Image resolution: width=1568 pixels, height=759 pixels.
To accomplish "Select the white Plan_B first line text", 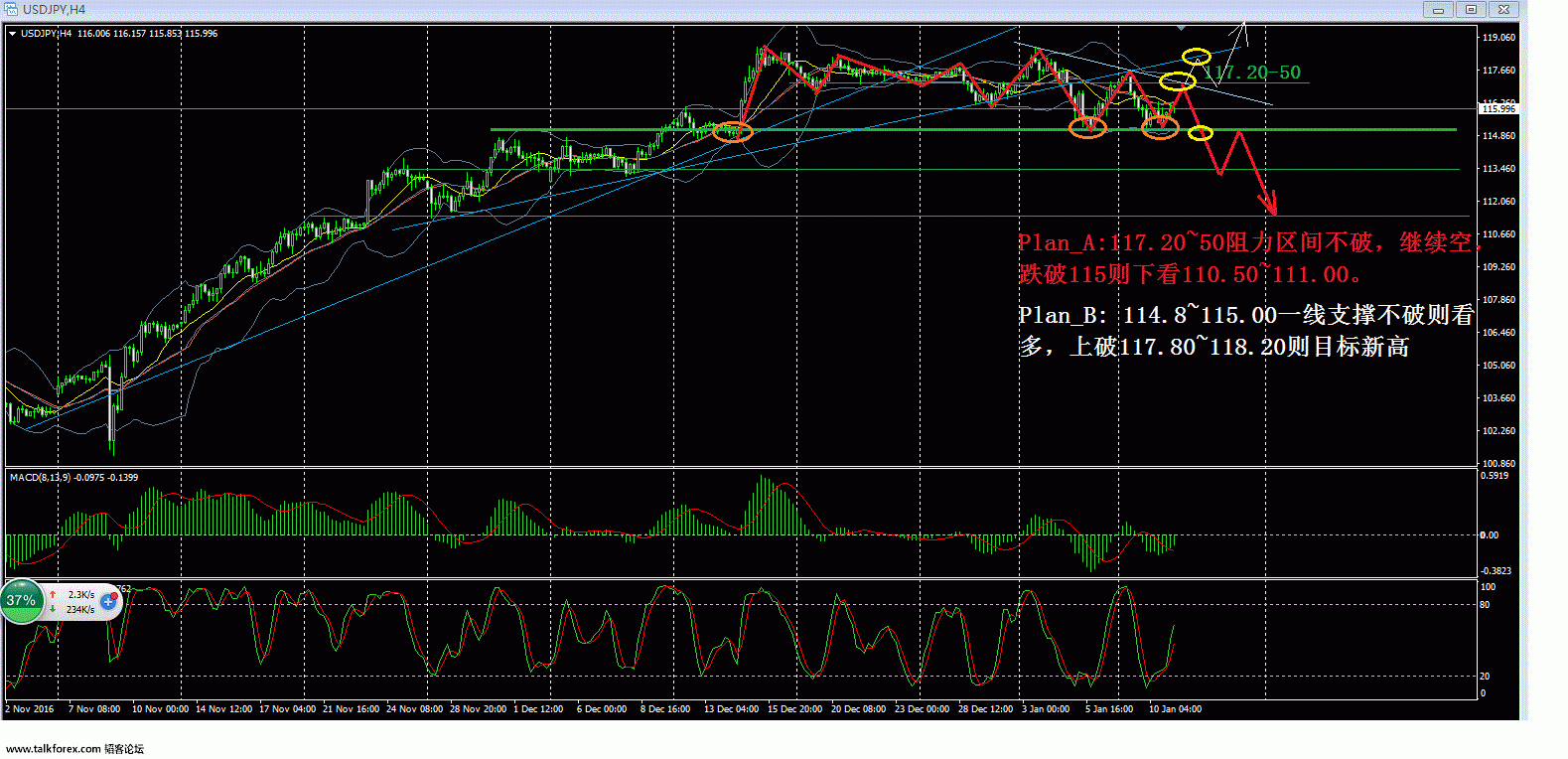I will tap(1246, 315).
